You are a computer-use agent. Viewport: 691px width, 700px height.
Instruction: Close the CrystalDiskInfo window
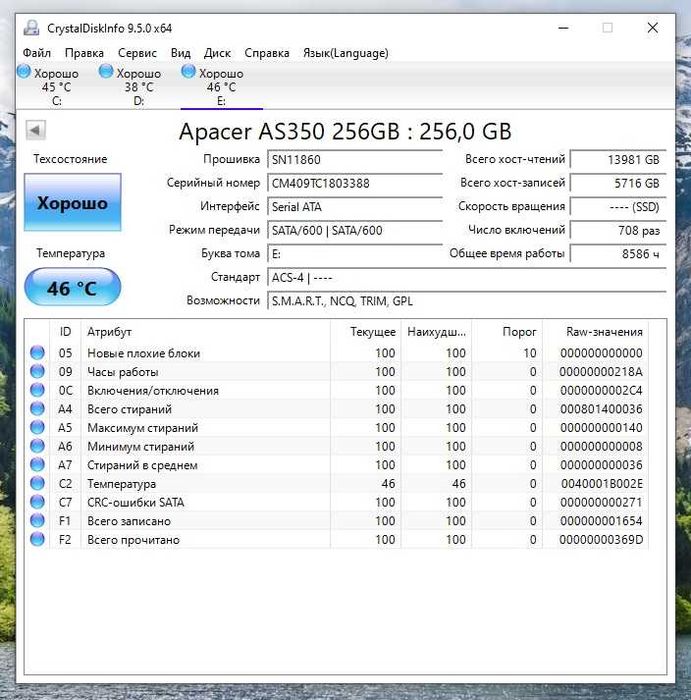coord(653,28)
